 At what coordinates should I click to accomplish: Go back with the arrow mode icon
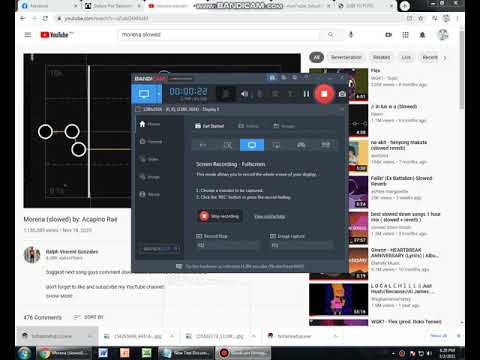pyautogui.click(x=203, y=145)
